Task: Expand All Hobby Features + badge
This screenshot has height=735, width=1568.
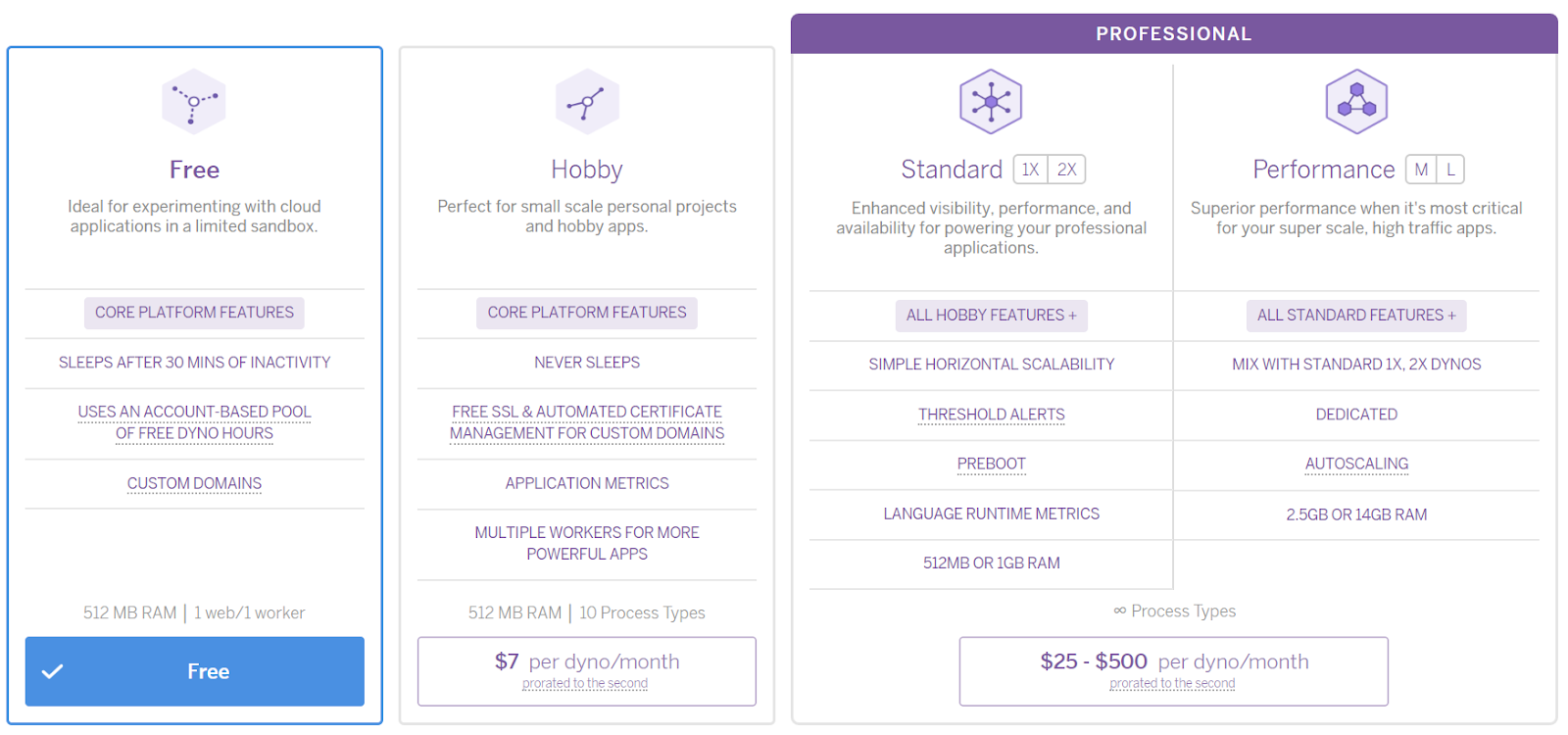Action: pos(991,316)
